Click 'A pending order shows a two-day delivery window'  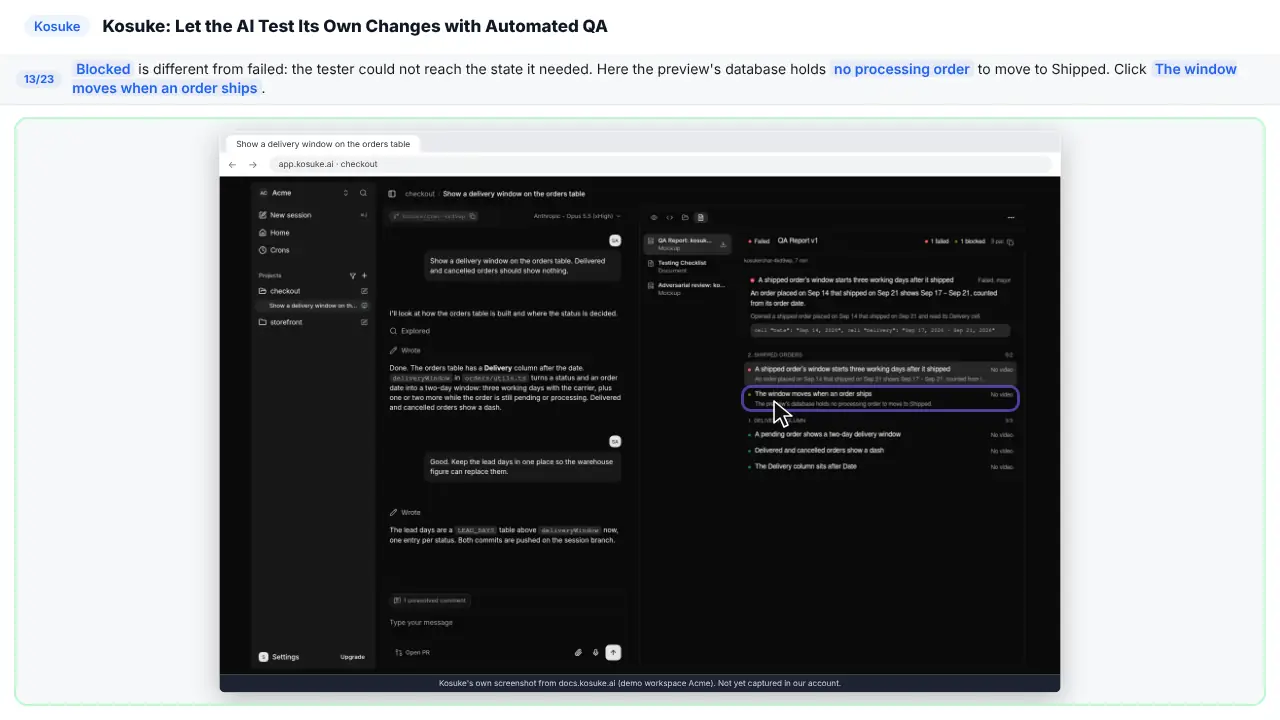click(x=828, y=434)
